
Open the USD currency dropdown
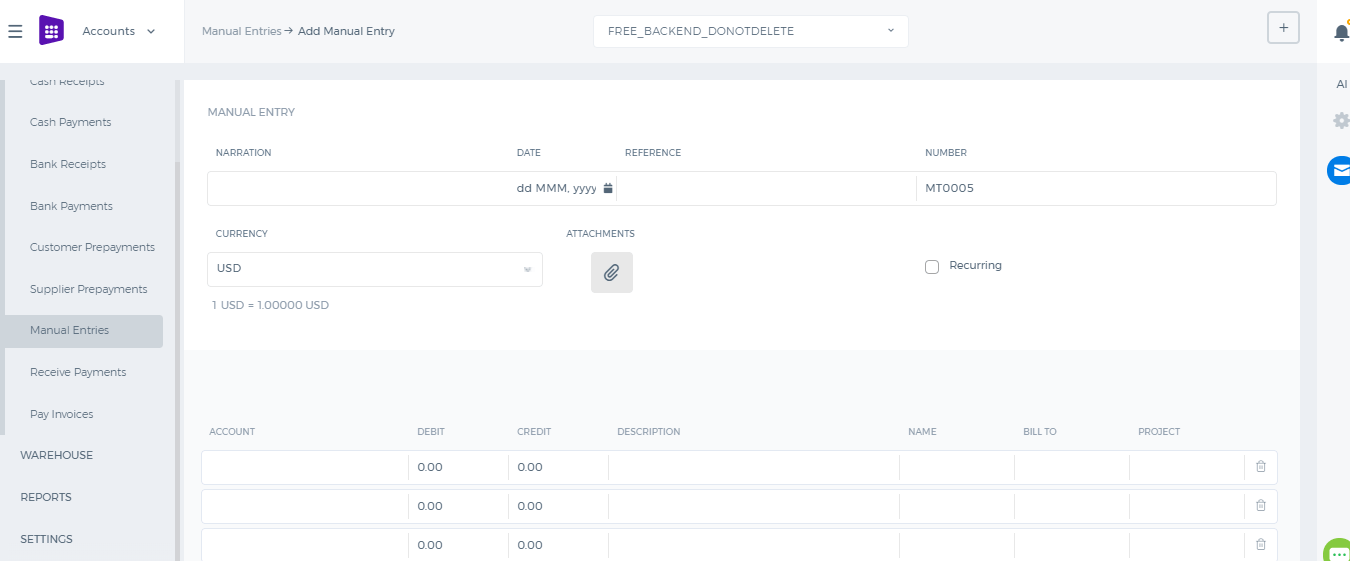click(x=375, y=269)
